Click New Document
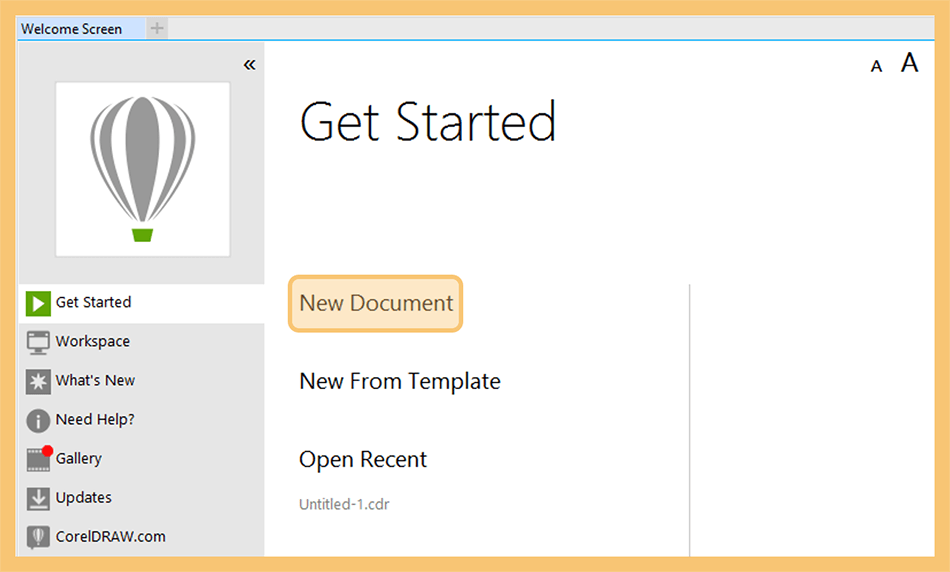Viewport: 950px width, 572px height. click(x=376, y=304)
